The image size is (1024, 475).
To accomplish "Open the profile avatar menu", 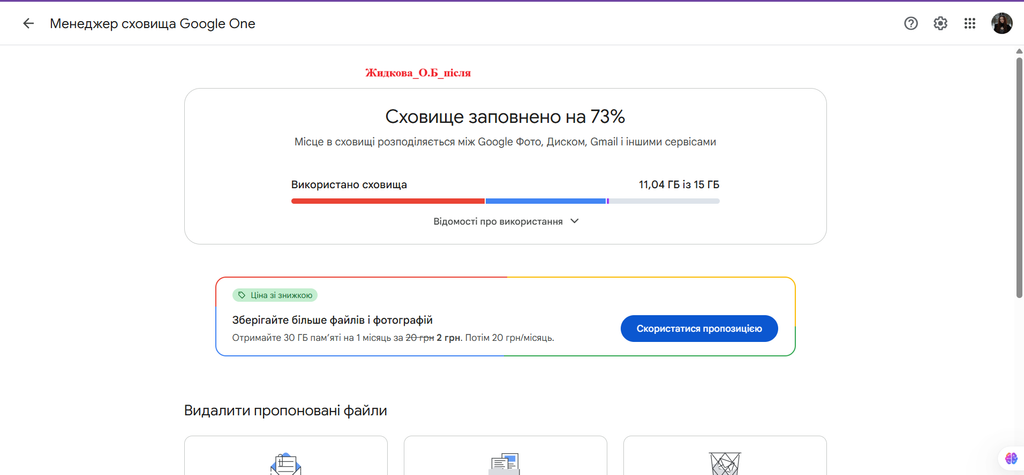I will click(x=1002, y=24).
